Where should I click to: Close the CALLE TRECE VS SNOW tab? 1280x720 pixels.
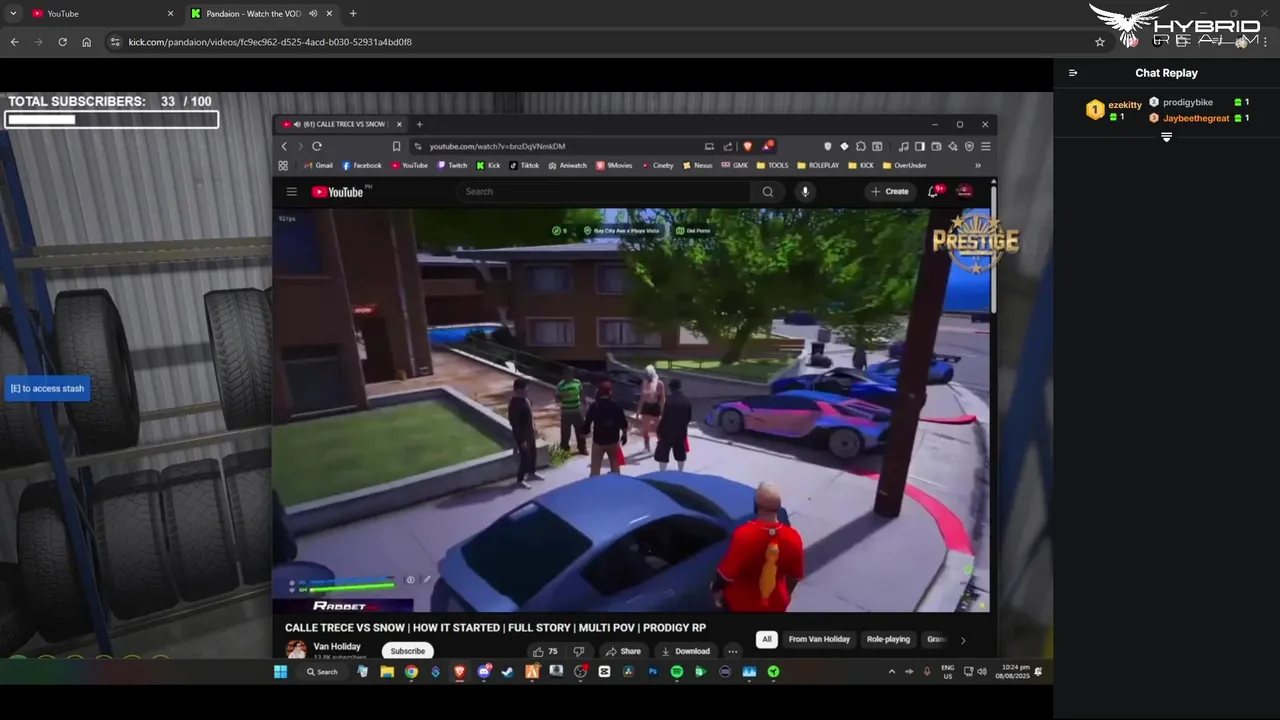pyautogui.click(x=399, y=124)
